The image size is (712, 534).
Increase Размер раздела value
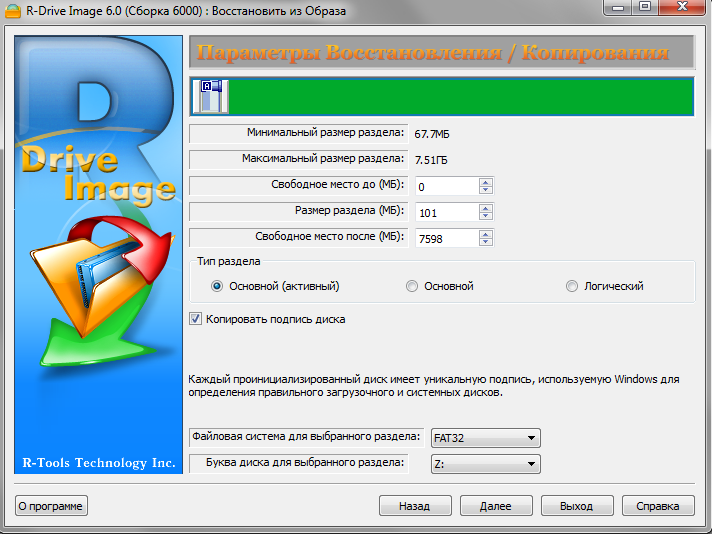(x=486, y=208)
